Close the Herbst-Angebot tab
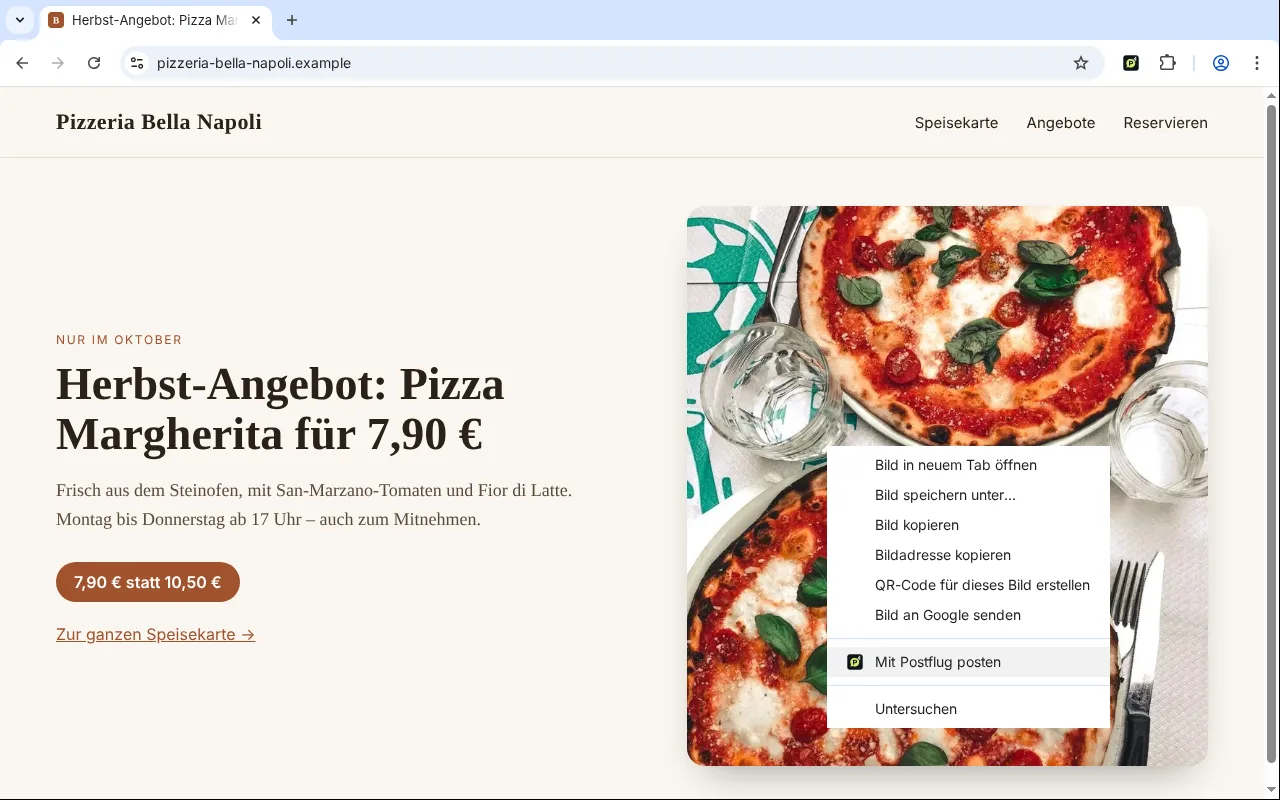1280x800 pixels. tap(256, 20)
